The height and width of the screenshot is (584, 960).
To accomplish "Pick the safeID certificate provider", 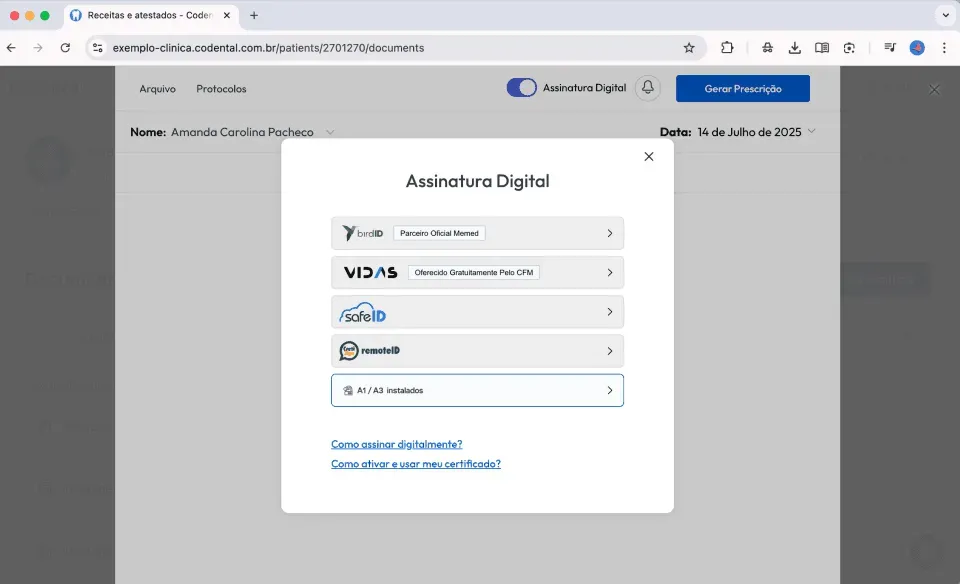I will click(x=477, y=312).
